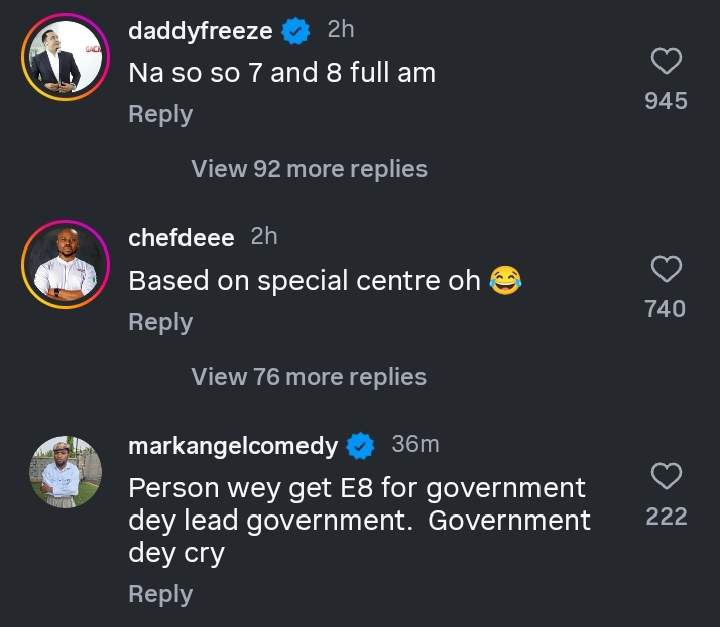Reply to daddyfreeze's comment
This screenshot has height=627, width=720.
[160, 115]
